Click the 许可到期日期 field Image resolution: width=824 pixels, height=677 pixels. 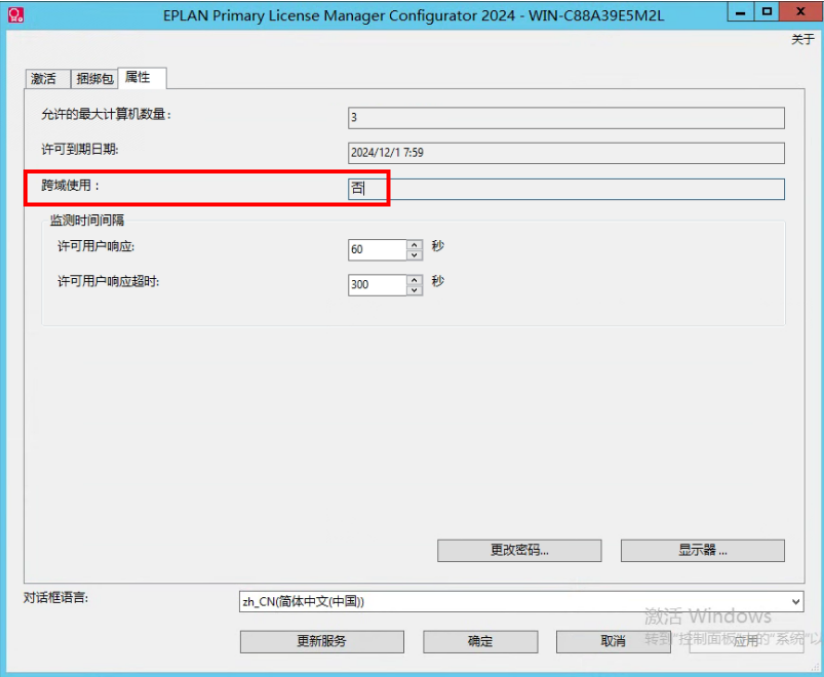[x=566, y=153]
